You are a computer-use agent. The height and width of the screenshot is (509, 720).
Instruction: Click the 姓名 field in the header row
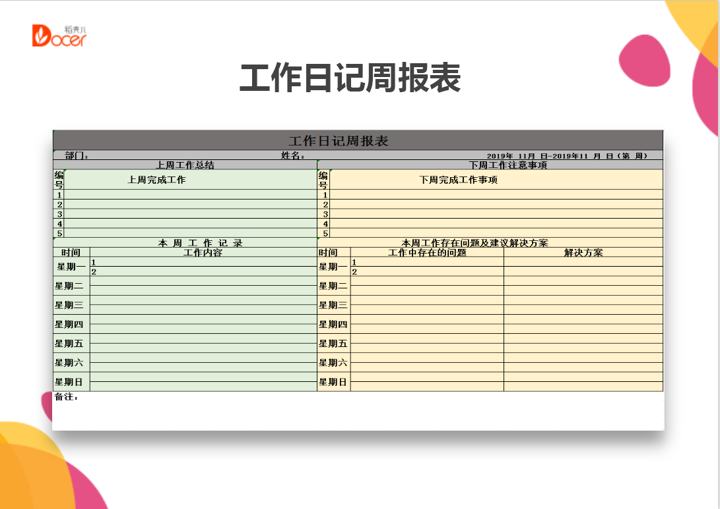[x=292, y=156]
